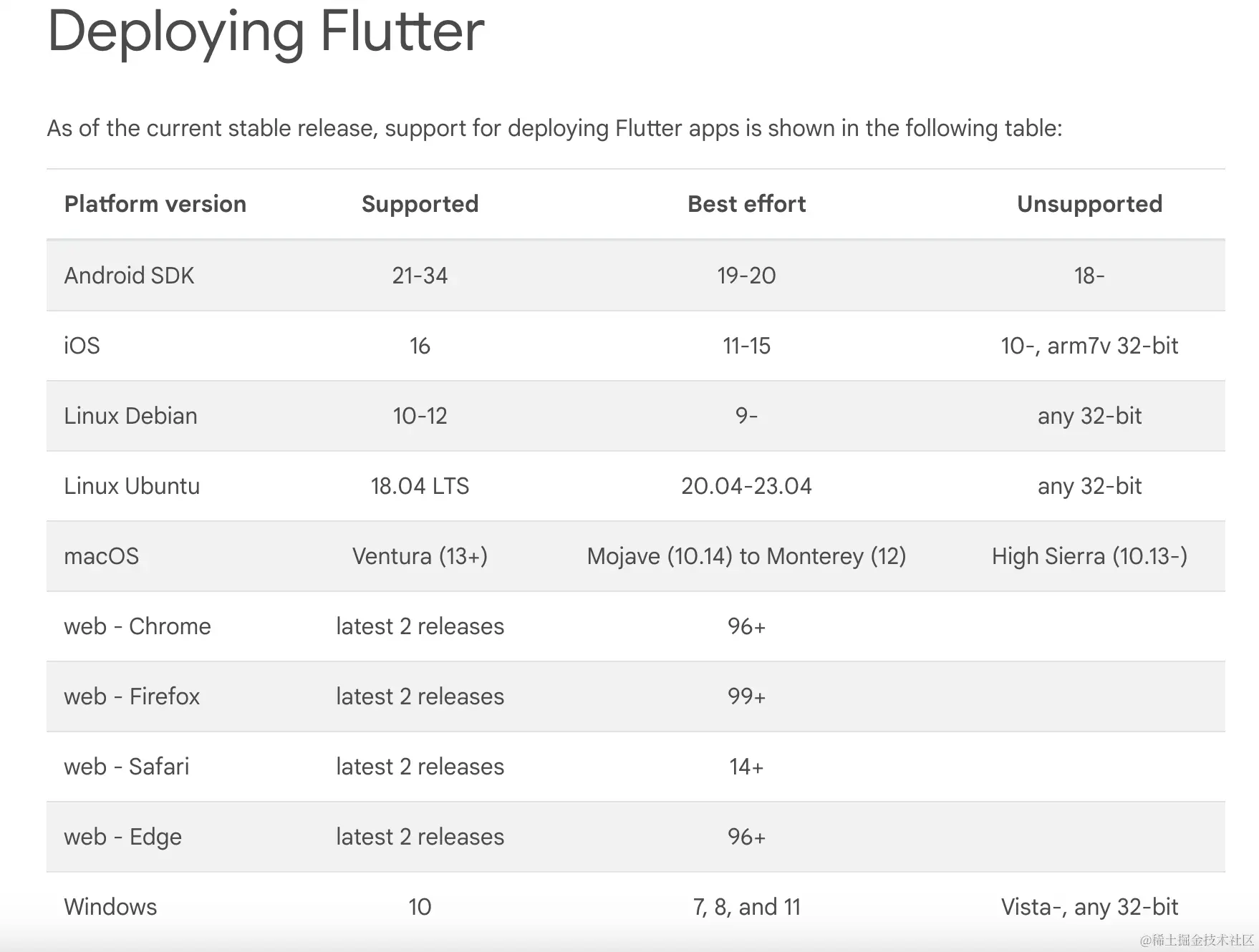The width and height of the screenshot is (1259, 952).
Task: Click the Vista-, any 32-bit cell
Action: [x=1090, y=908]
